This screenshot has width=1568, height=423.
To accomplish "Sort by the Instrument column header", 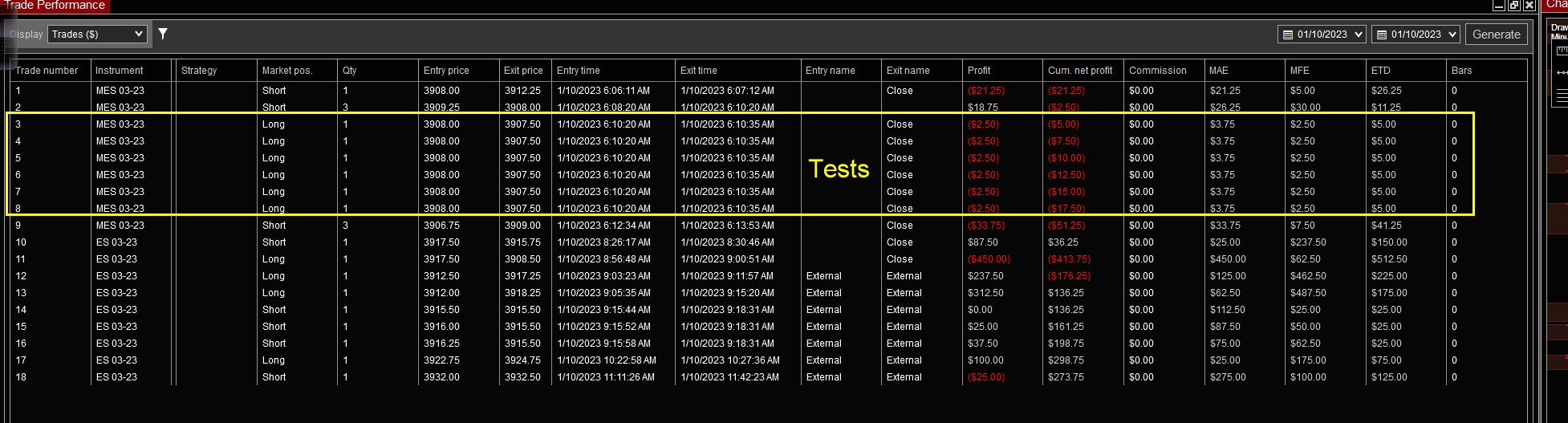I will [x=120, y=71].
